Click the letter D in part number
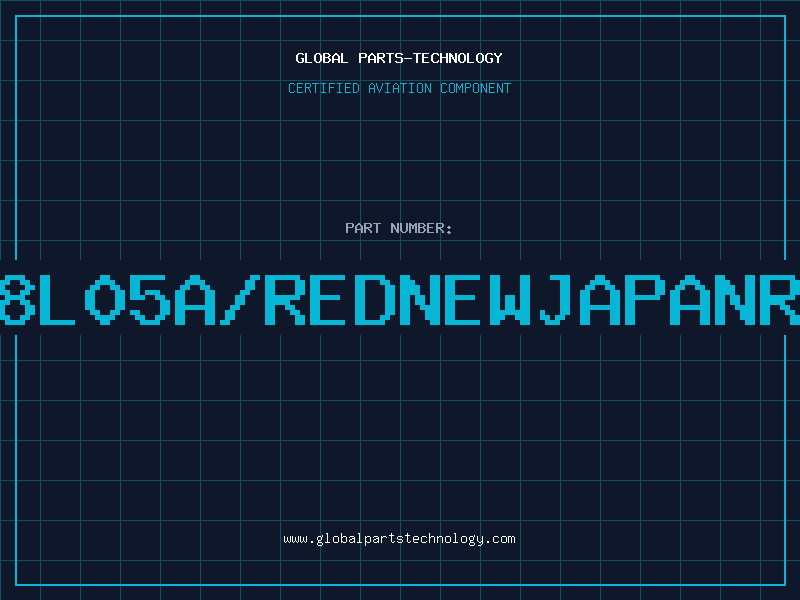Image resolution: width=800 pixels, height=600 pixels. pyautogui.click(x=375, y=300)
